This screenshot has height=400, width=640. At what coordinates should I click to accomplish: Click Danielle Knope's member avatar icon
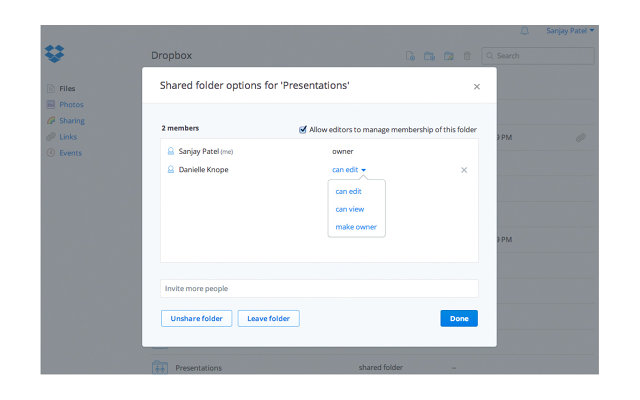[171, 169]
